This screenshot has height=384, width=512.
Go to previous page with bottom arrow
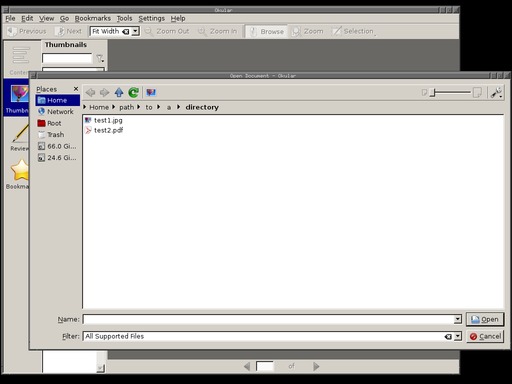[247, 367]
